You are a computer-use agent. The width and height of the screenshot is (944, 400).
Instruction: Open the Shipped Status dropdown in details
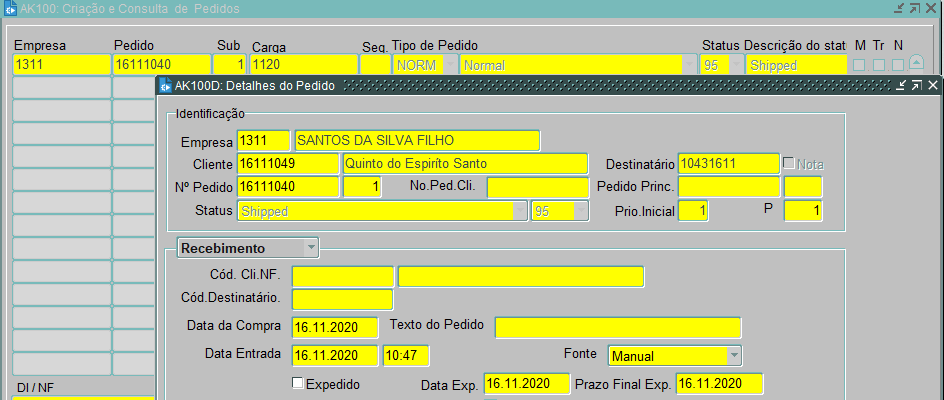[519, 211]
